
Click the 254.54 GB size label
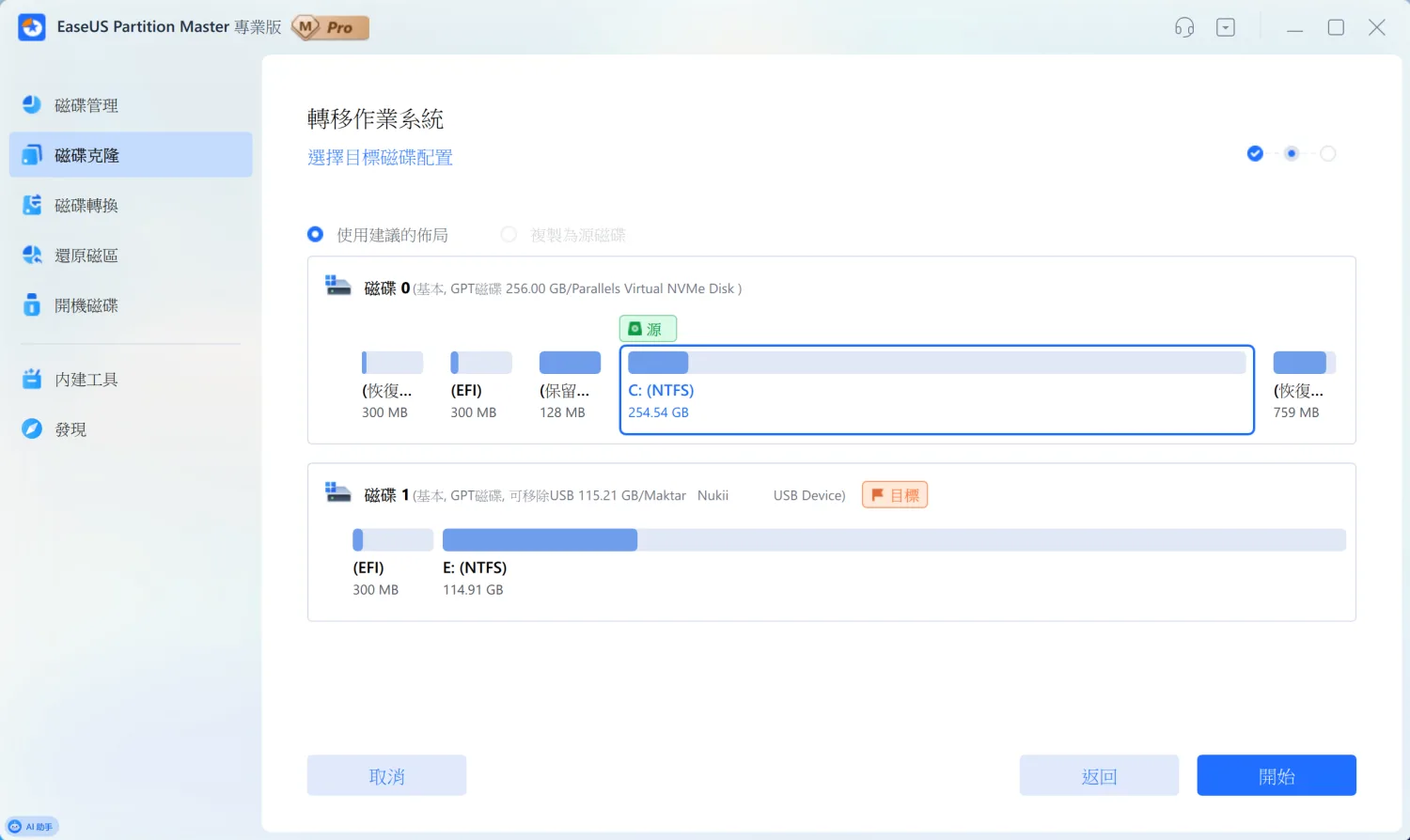click(x=658, y=412)
